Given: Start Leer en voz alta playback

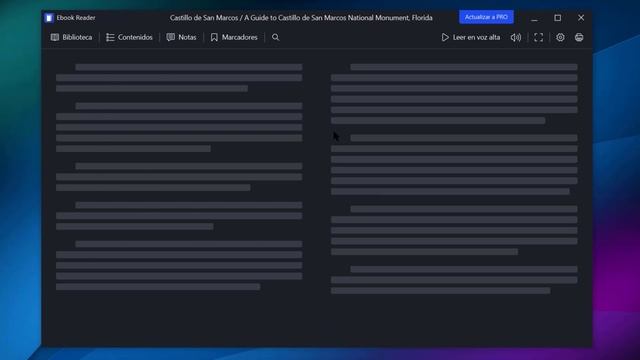Looking at the screenshot, I should coord(470,37).
